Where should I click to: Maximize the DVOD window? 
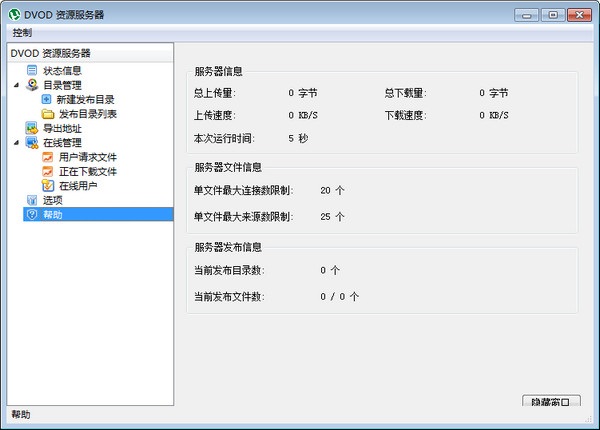point(553,15)
